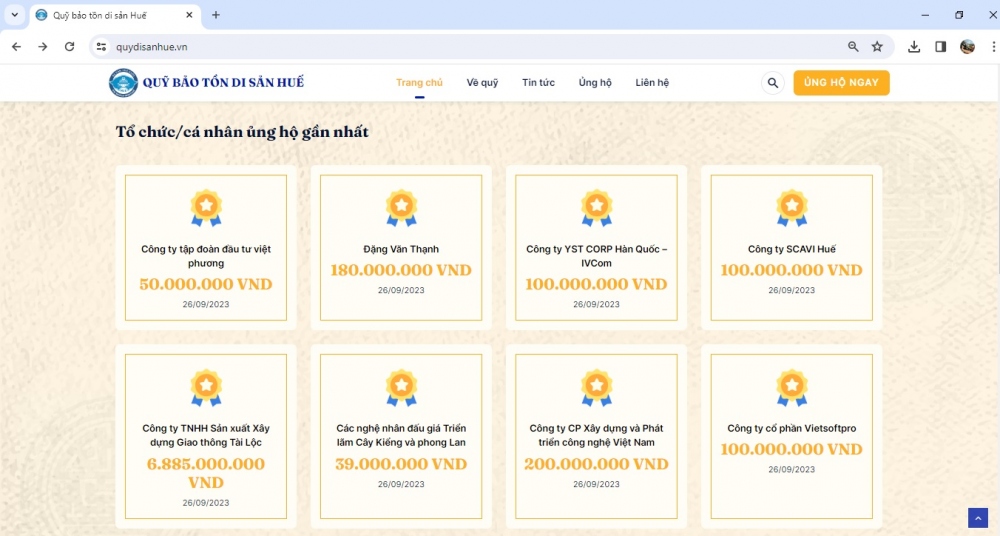
Task: Click the browser forward arrow
Action: pos(43,47)
